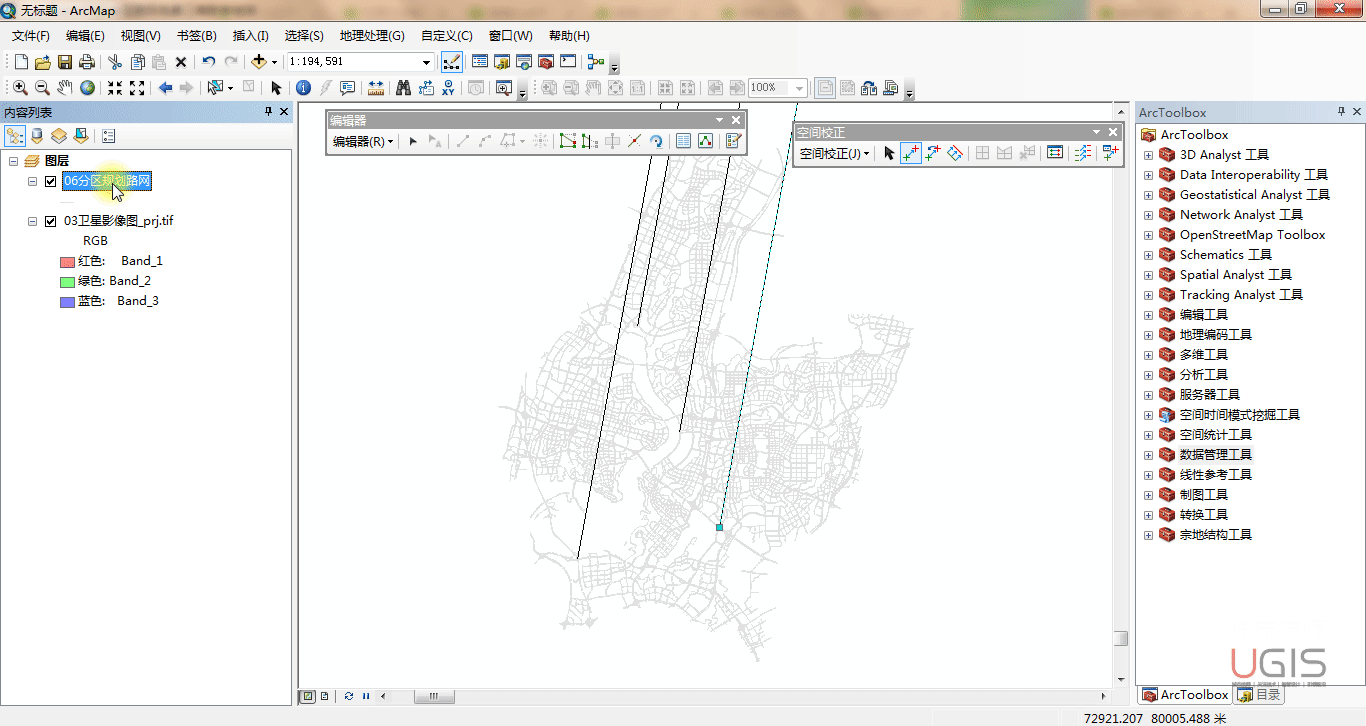Select the 06分区规划路网 layer name
The width and height of the screenshot is (1366, 726).
[107, 181]
